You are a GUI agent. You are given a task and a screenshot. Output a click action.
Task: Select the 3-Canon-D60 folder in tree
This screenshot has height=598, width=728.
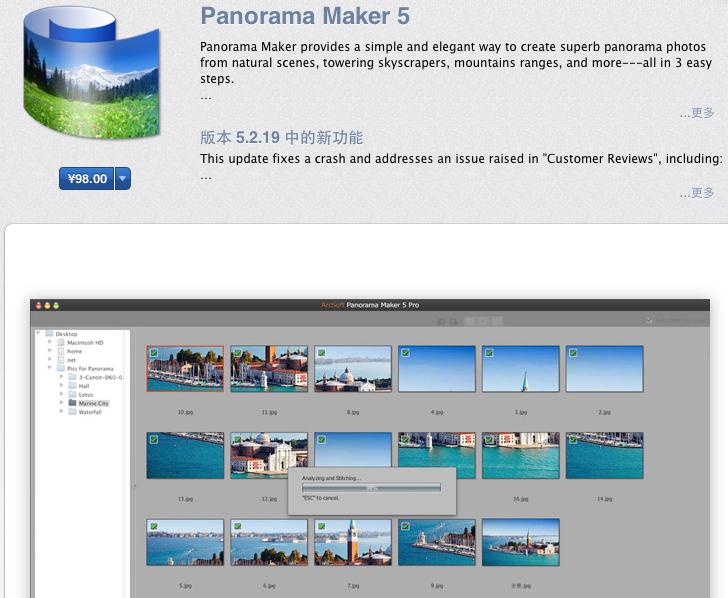click(100, 377)
